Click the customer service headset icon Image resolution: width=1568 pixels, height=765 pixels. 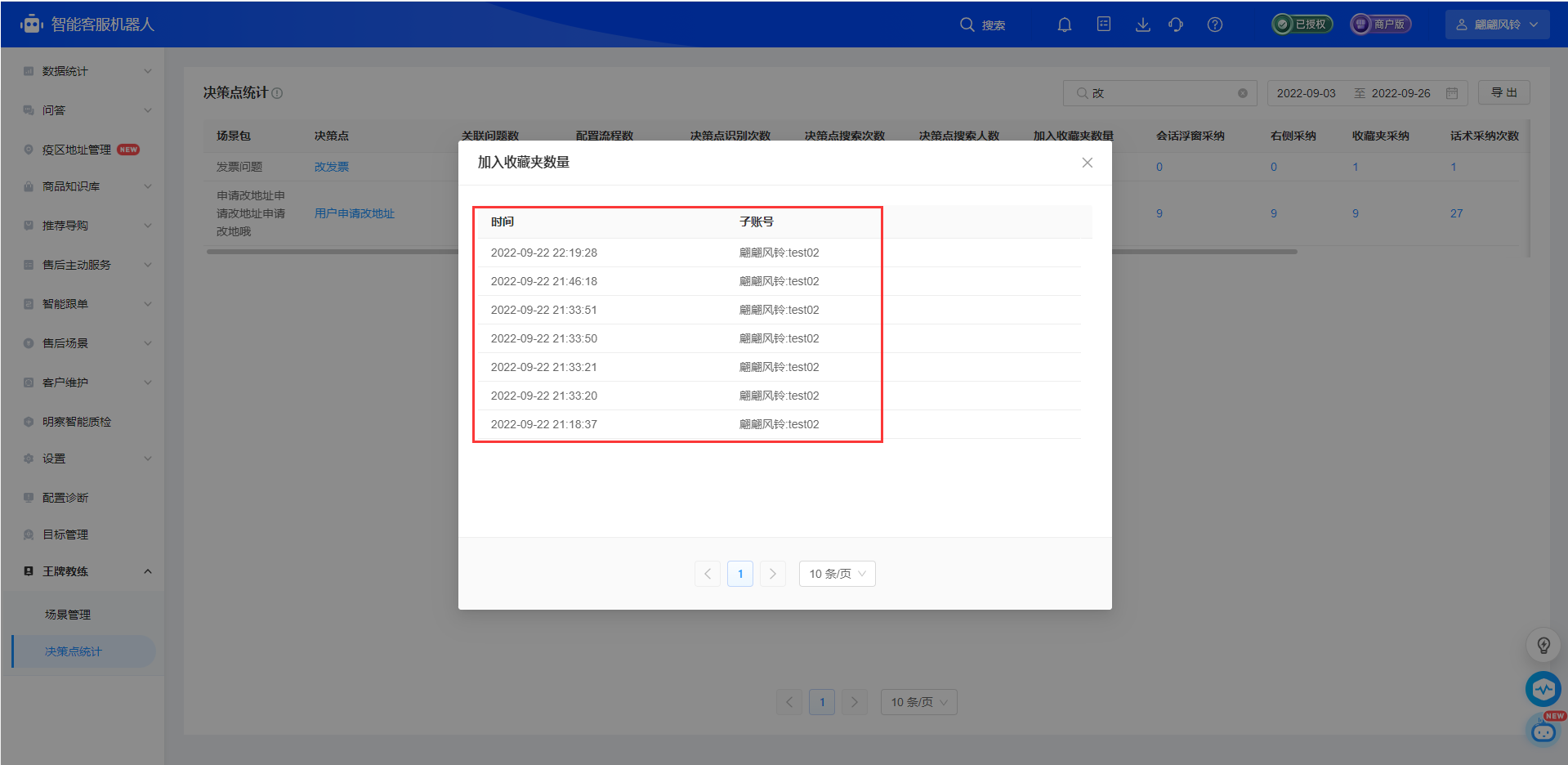(1176, 25)
